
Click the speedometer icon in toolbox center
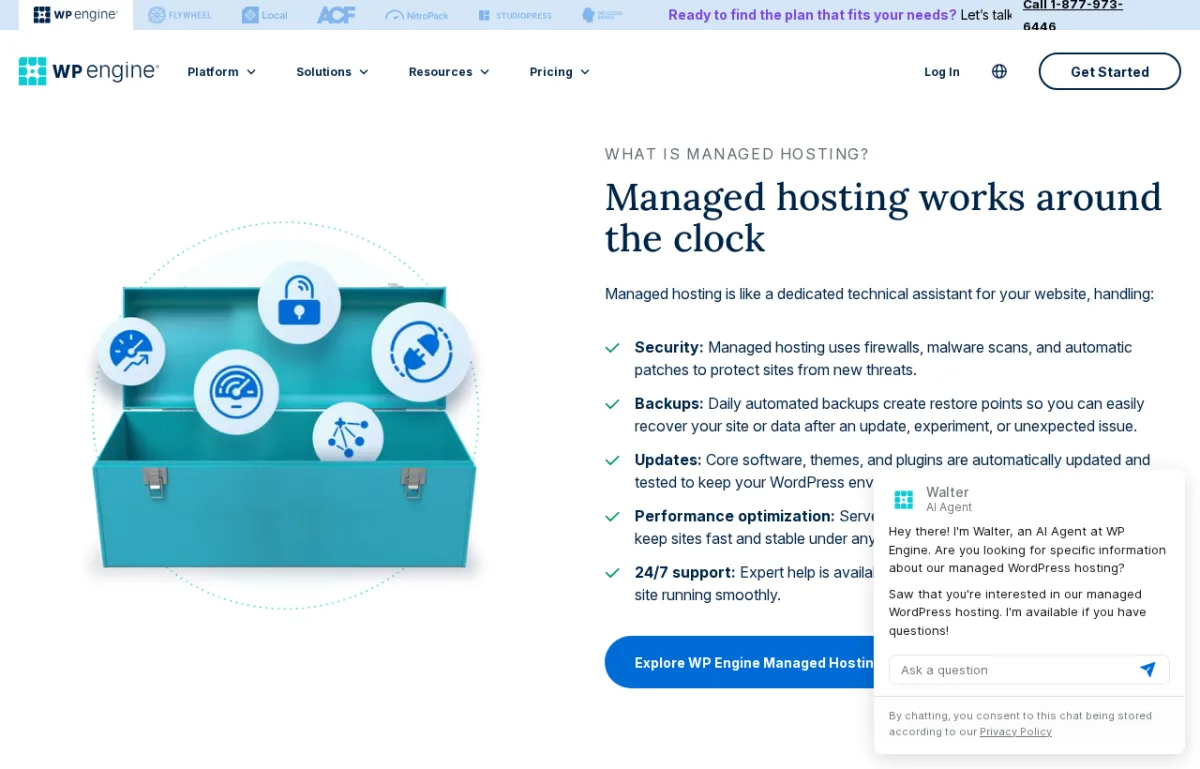tap(236, 392)
